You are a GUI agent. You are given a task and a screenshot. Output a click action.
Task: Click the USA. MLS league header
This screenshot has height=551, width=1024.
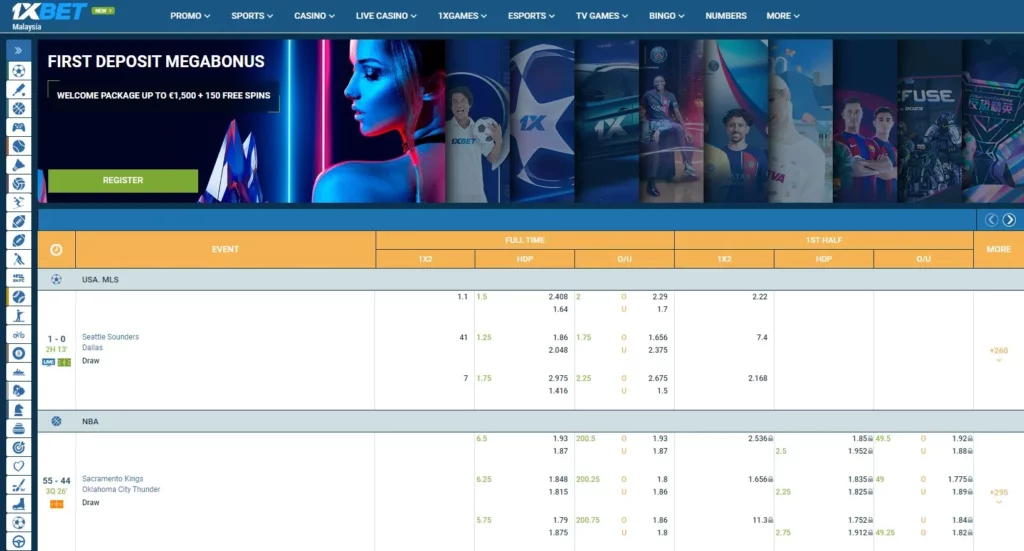531,279
